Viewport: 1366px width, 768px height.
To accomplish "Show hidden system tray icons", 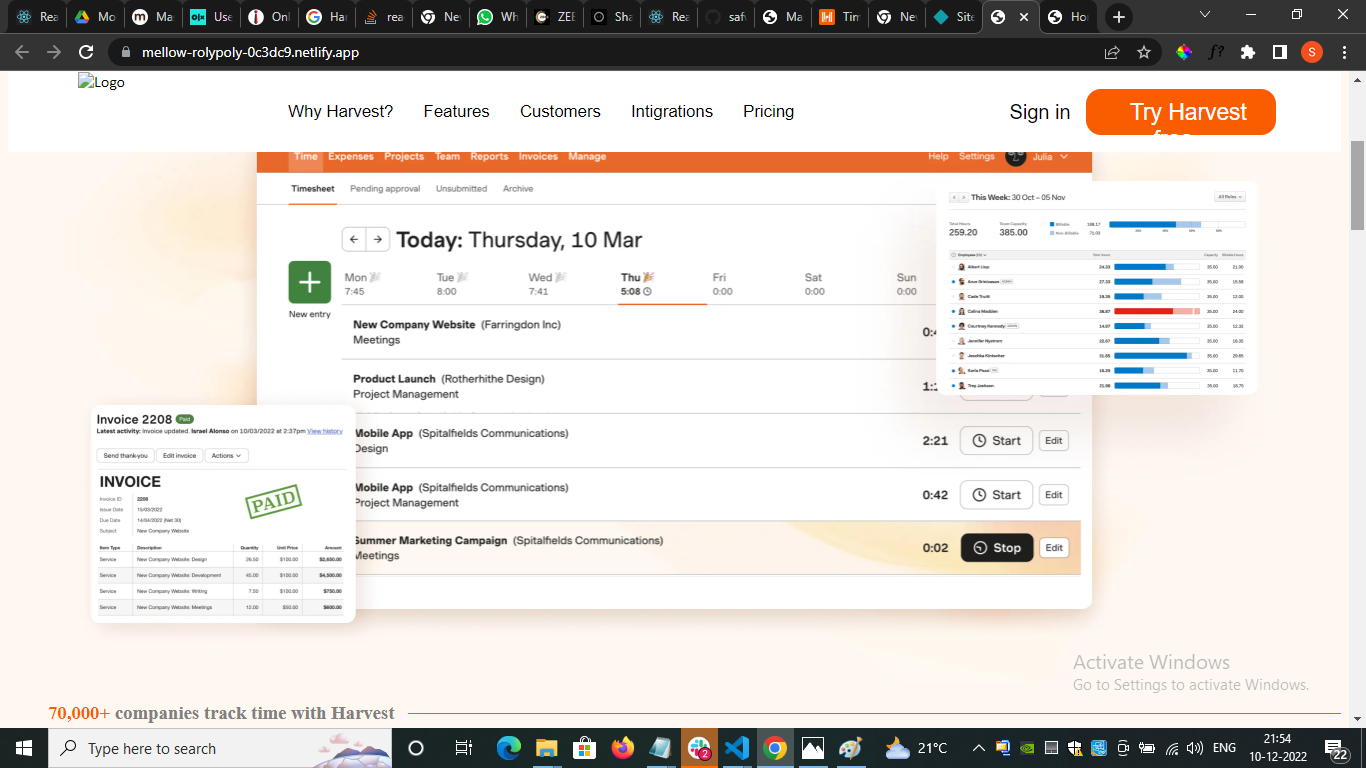I will point(978,748).
